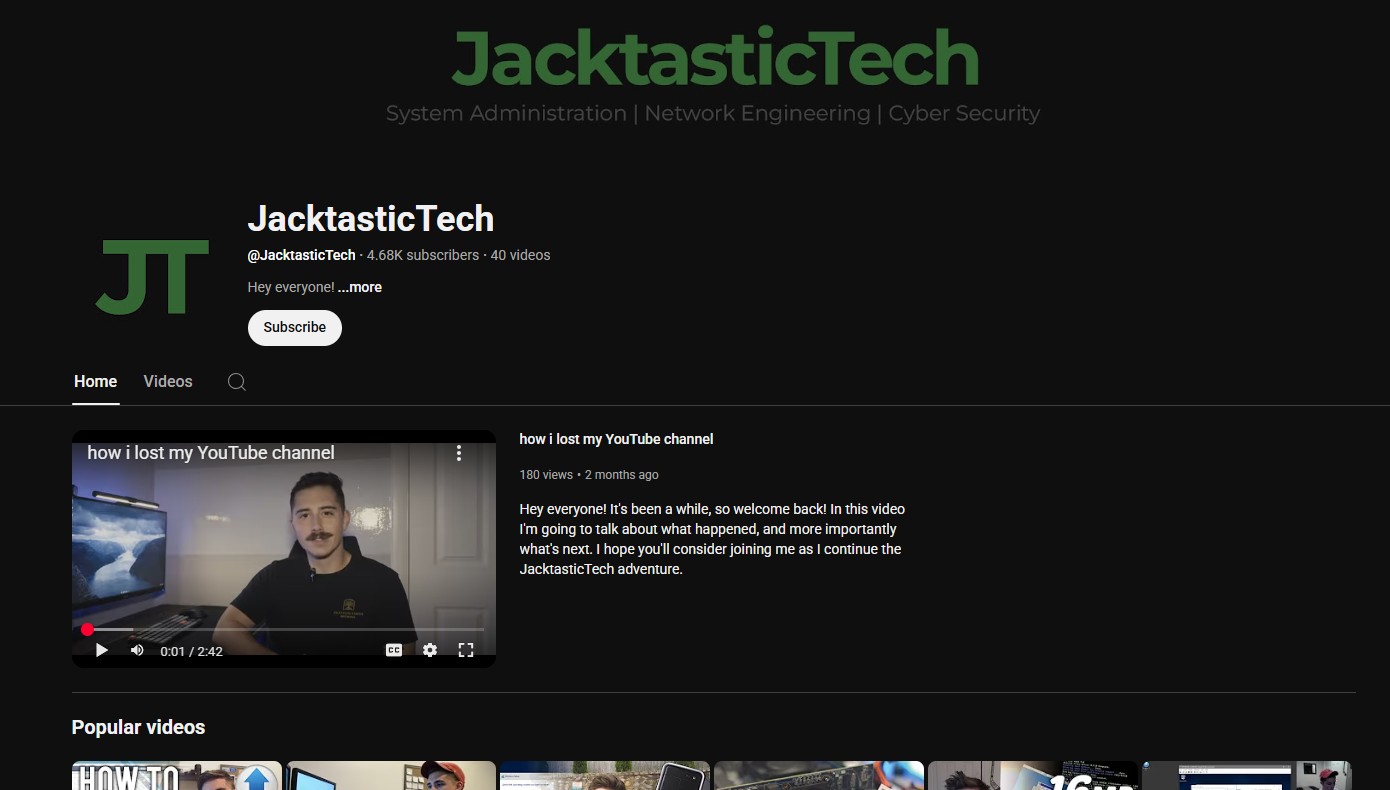Switch to the Videos tab
This screenshot has width=1390, height=790.
[167, 382]
